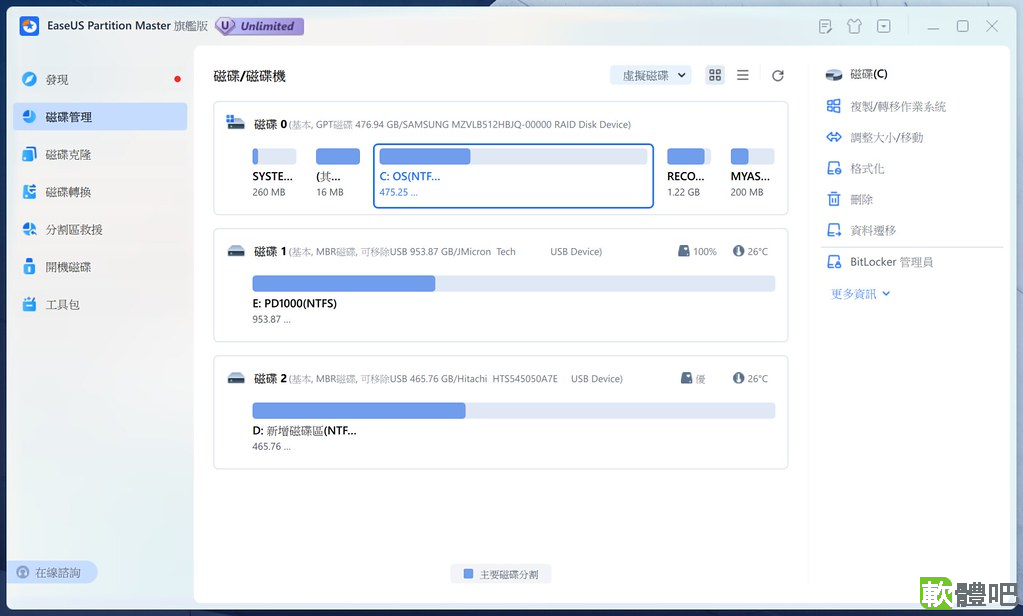Click the EaseUS Partition Master logo icon
Viewport: 1023px width, 616px height.
[29, 26]
